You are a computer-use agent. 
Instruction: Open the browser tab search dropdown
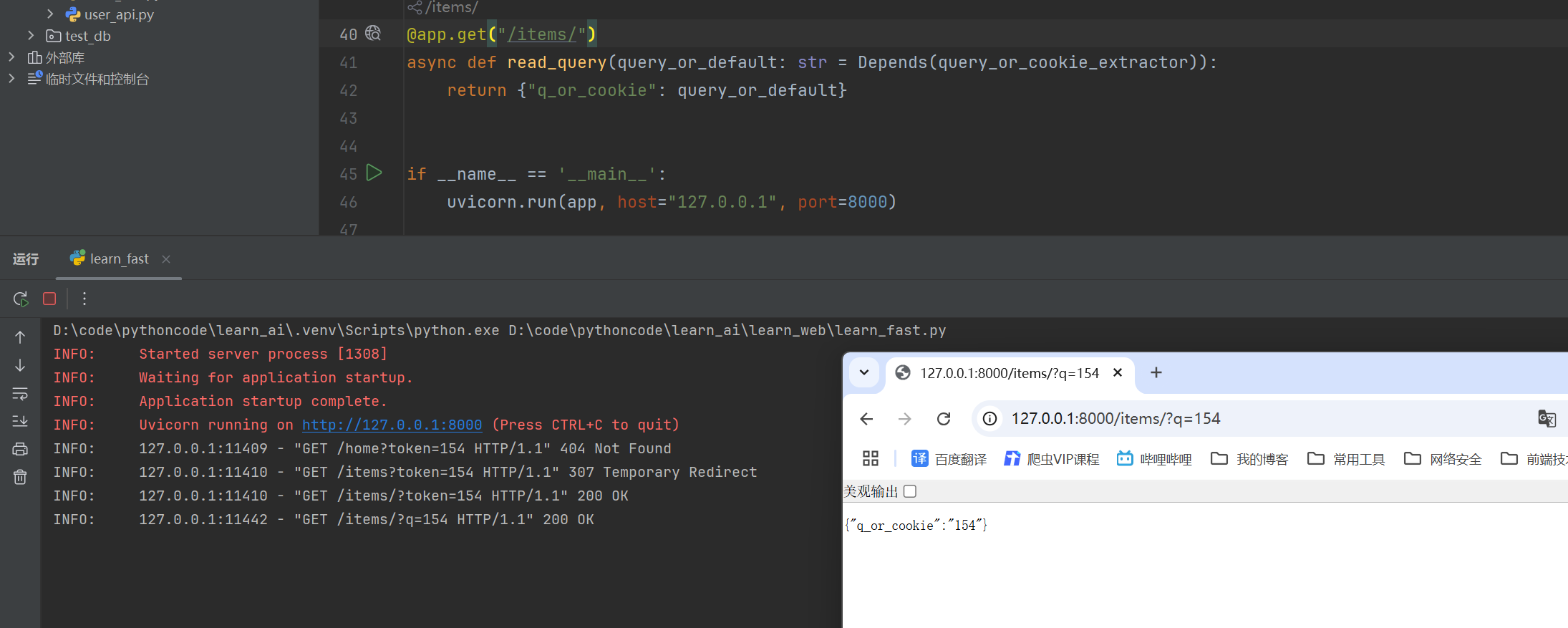864,372
